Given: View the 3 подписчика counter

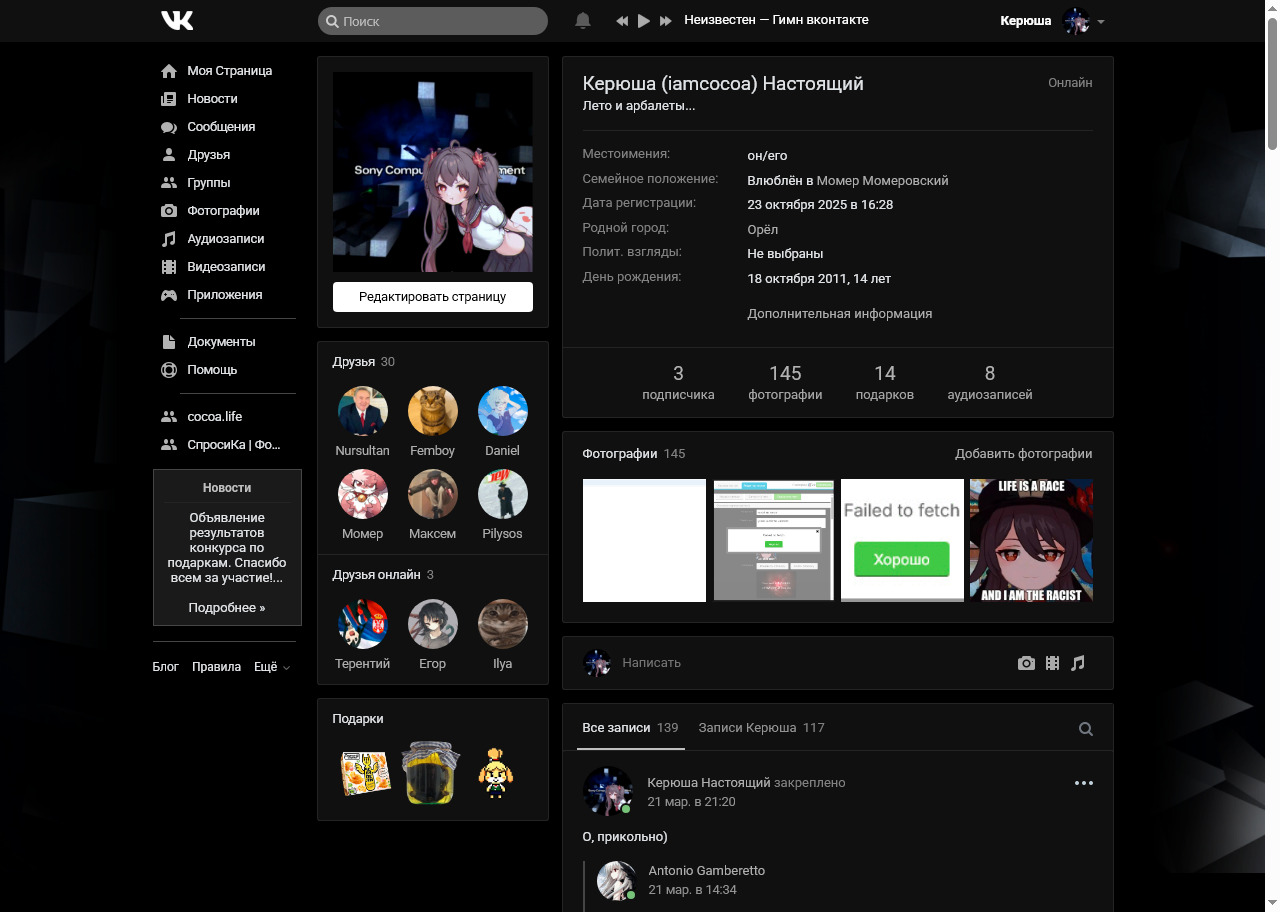Looking at the screenshot, I should pyautogui.click(x=678, y=382).
